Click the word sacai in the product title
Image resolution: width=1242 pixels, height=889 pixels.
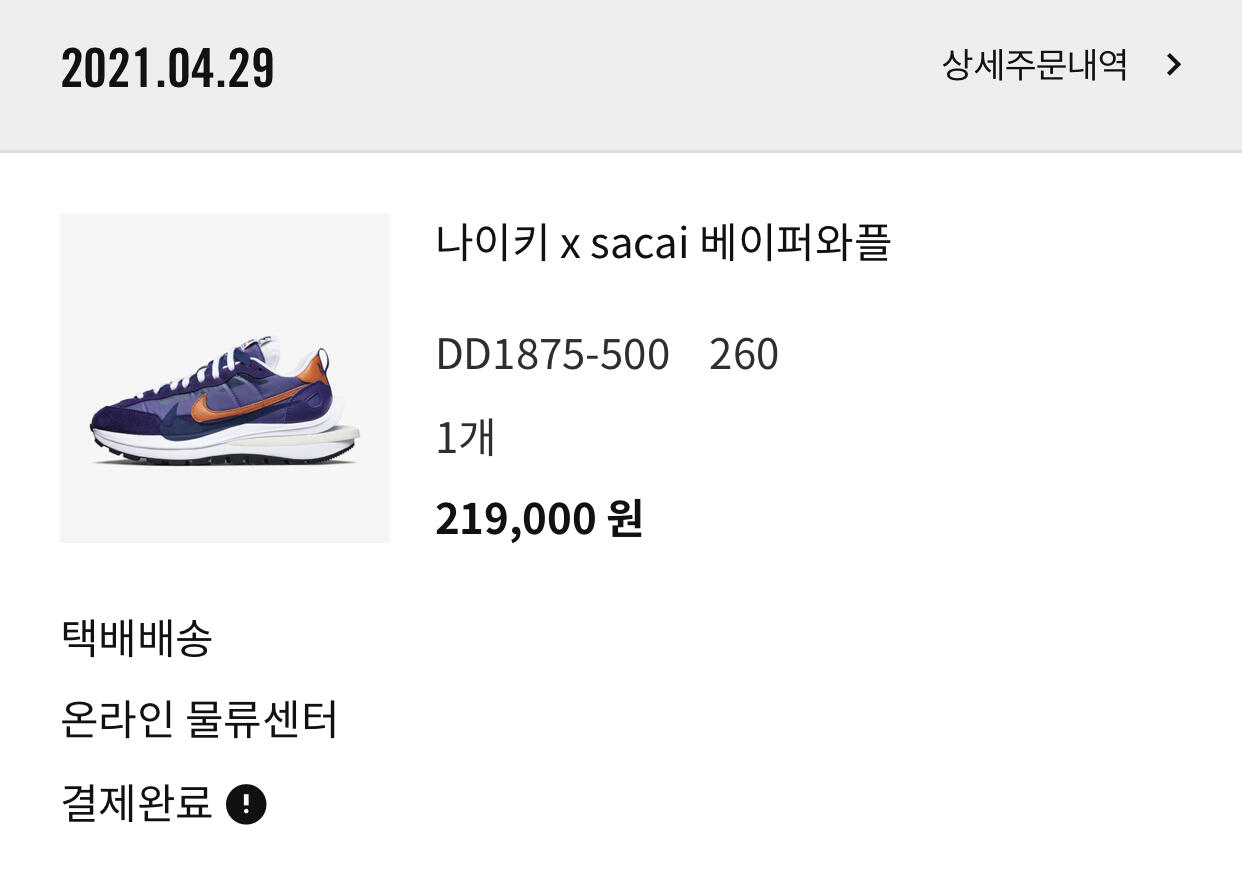click(638, 244)
